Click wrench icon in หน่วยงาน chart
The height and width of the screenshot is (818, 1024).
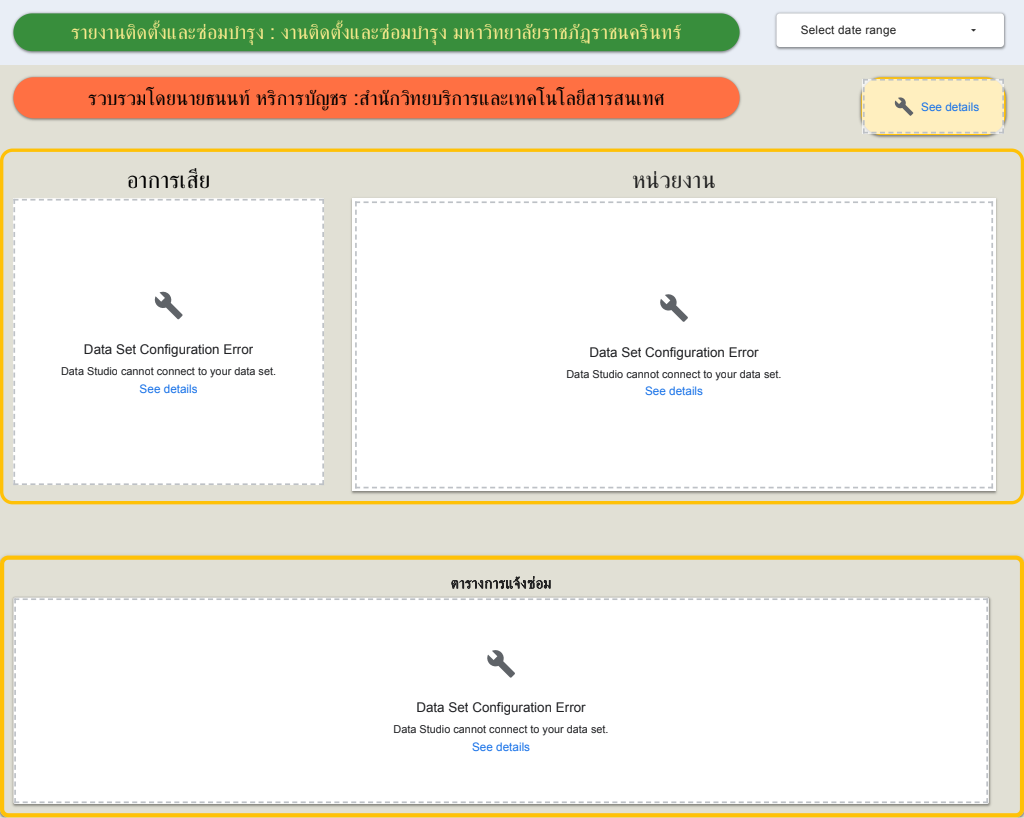tap(673, 307)
